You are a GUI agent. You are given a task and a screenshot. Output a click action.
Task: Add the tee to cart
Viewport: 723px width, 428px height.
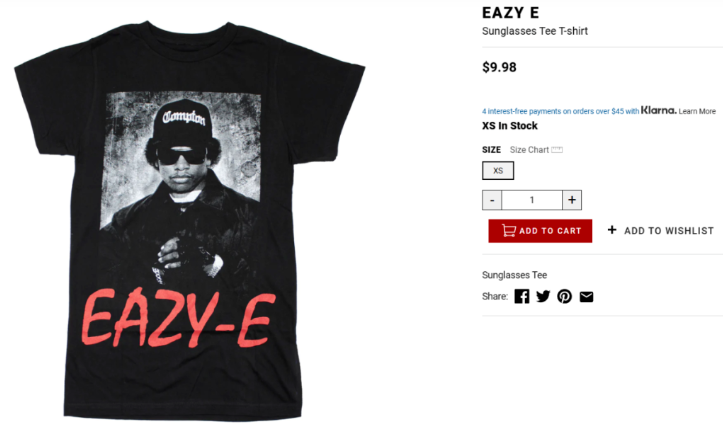point(540,231)
